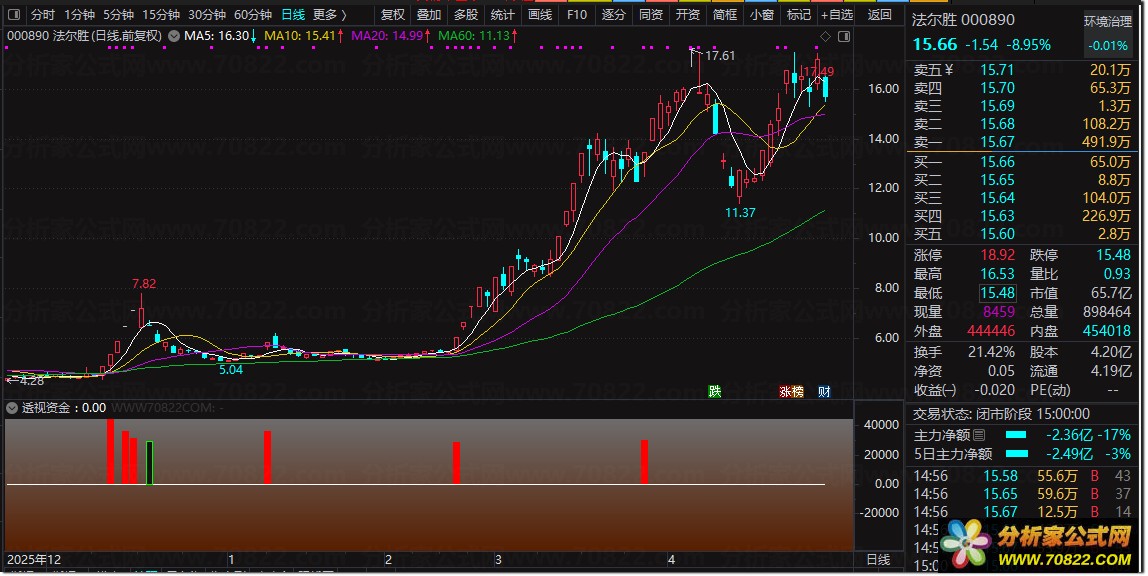Switch to the 60分钟 timeframe tab
1148x576 pixels.
pyautogui.click(x=253, y=15)
